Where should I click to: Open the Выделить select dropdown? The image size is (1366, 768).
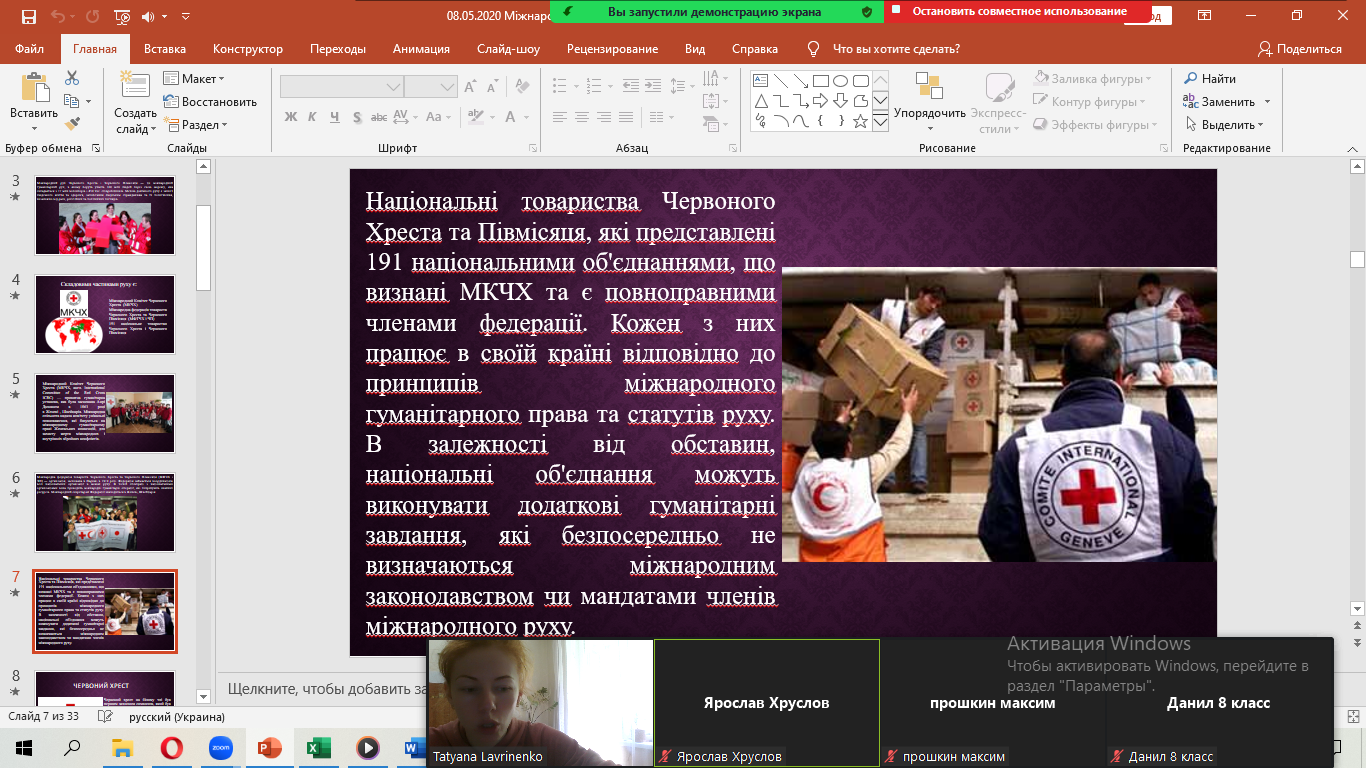tap(1226, 125)
